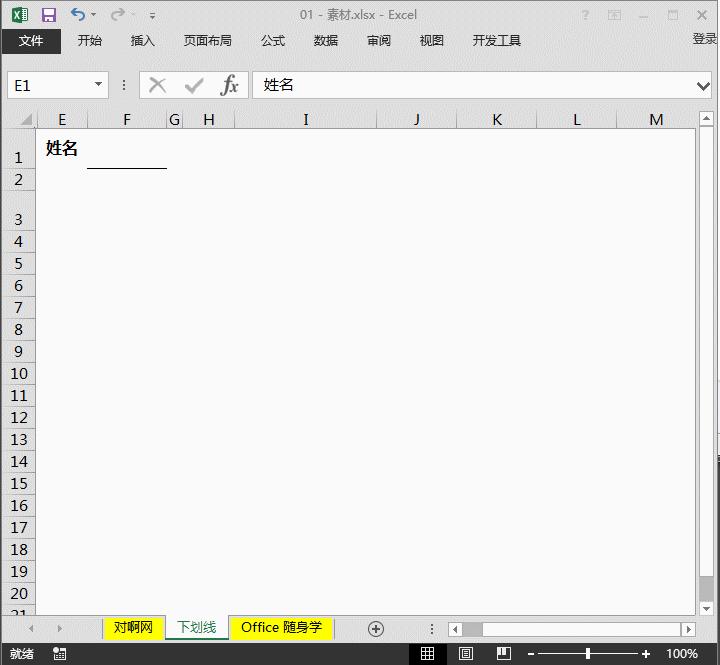Click the Cancel X icon in formula bar
Screen dimensions: 720x665
(157, 85)
